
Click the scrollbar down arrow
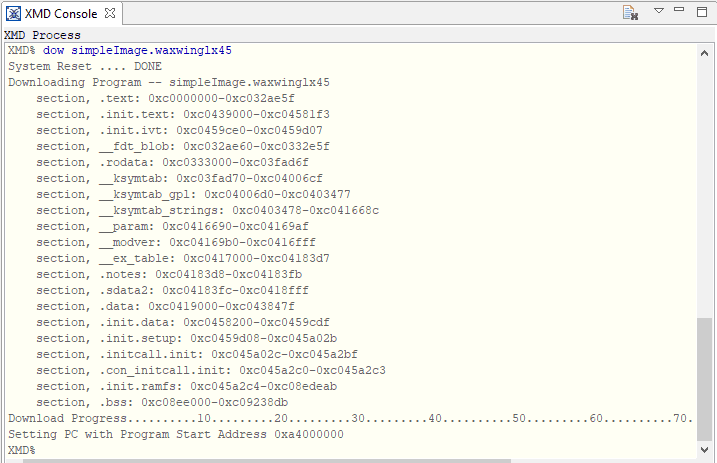click(705, 449)
